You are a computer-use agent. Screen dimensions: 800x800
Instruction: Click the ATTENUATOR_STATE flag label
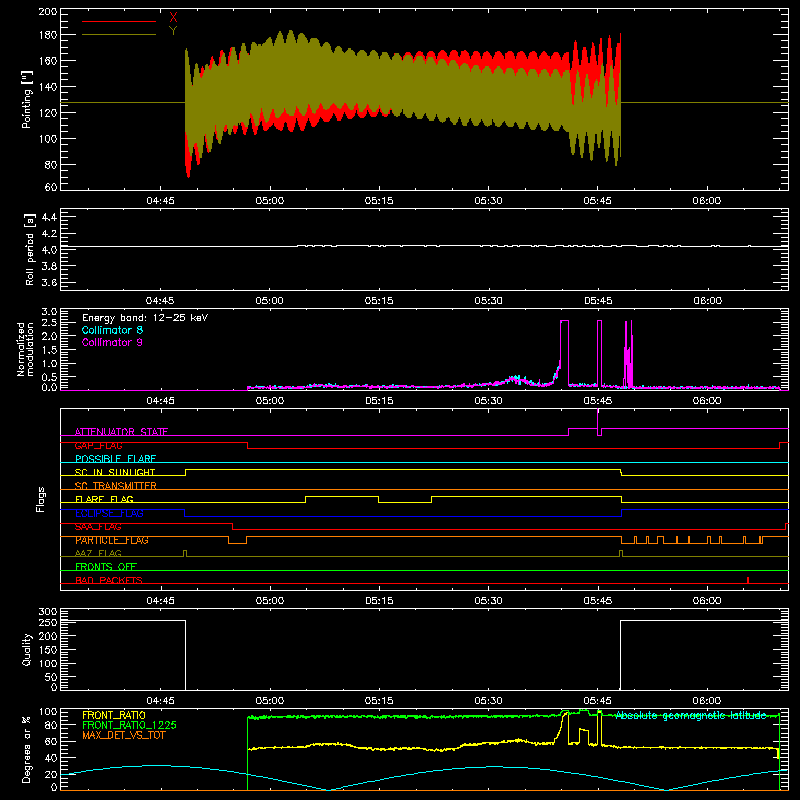tap(121, 432)
